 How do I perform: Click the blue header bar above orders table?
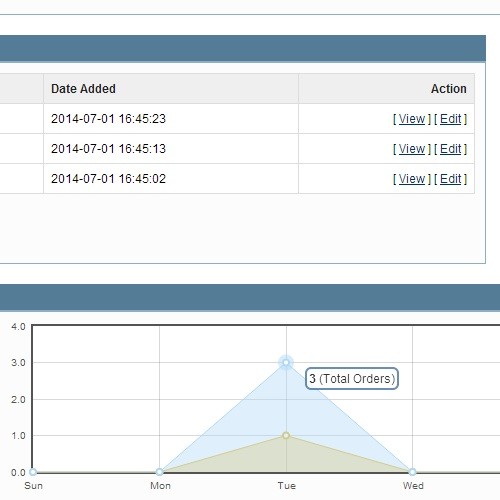pyautogui.click(x=243, y=49)
